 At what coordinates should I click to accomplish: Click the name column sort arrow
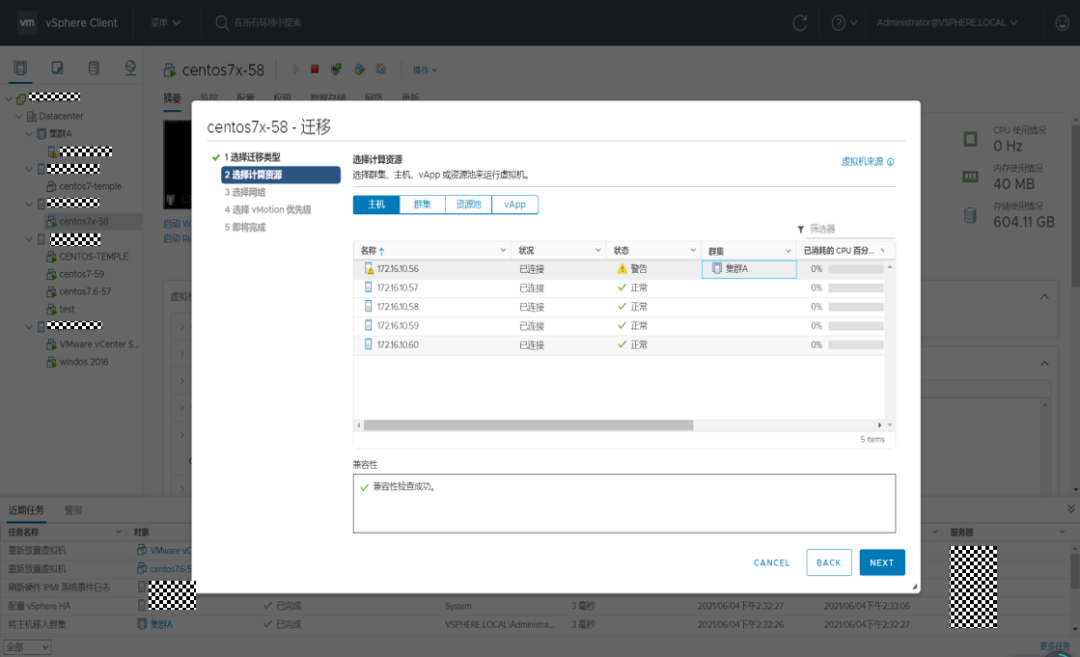382,251
